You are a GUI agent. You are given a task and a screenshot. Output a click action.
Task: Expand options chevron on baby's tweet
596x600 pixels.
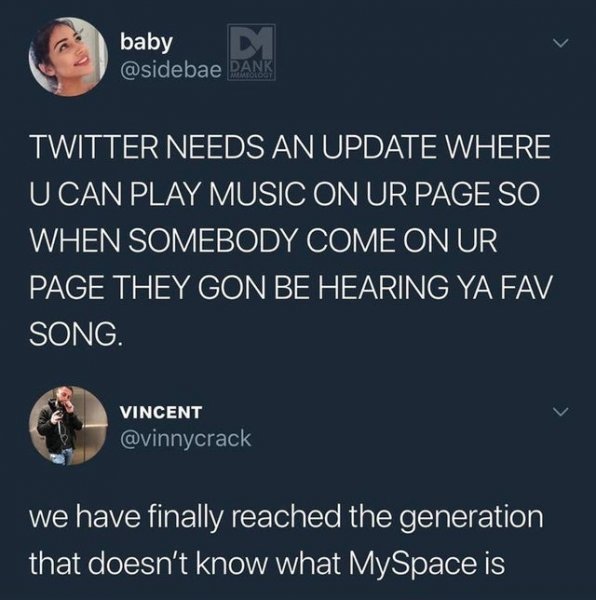coord(561,42)
